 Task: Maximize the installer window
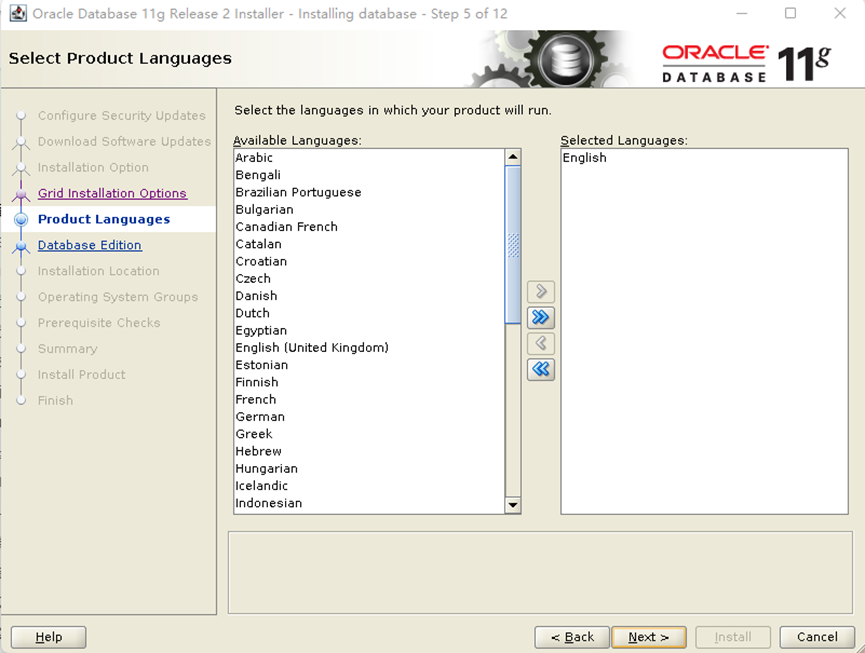(x=790, y=13)
